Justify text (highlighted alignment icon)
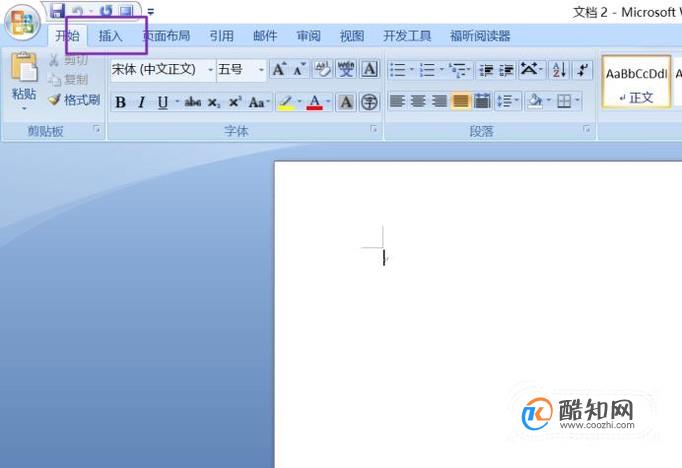Image resolution: width=682 pixels, height=468 pixels. tap(461, 102)
